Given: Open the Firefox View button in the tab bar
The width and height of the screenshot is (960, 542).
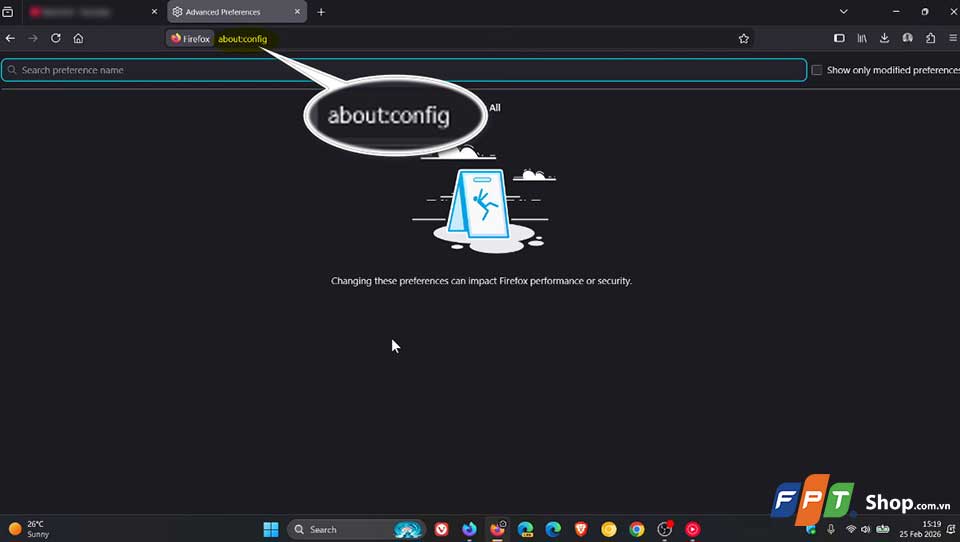Looking at the screenshot, I should click(x=8, y=12).
